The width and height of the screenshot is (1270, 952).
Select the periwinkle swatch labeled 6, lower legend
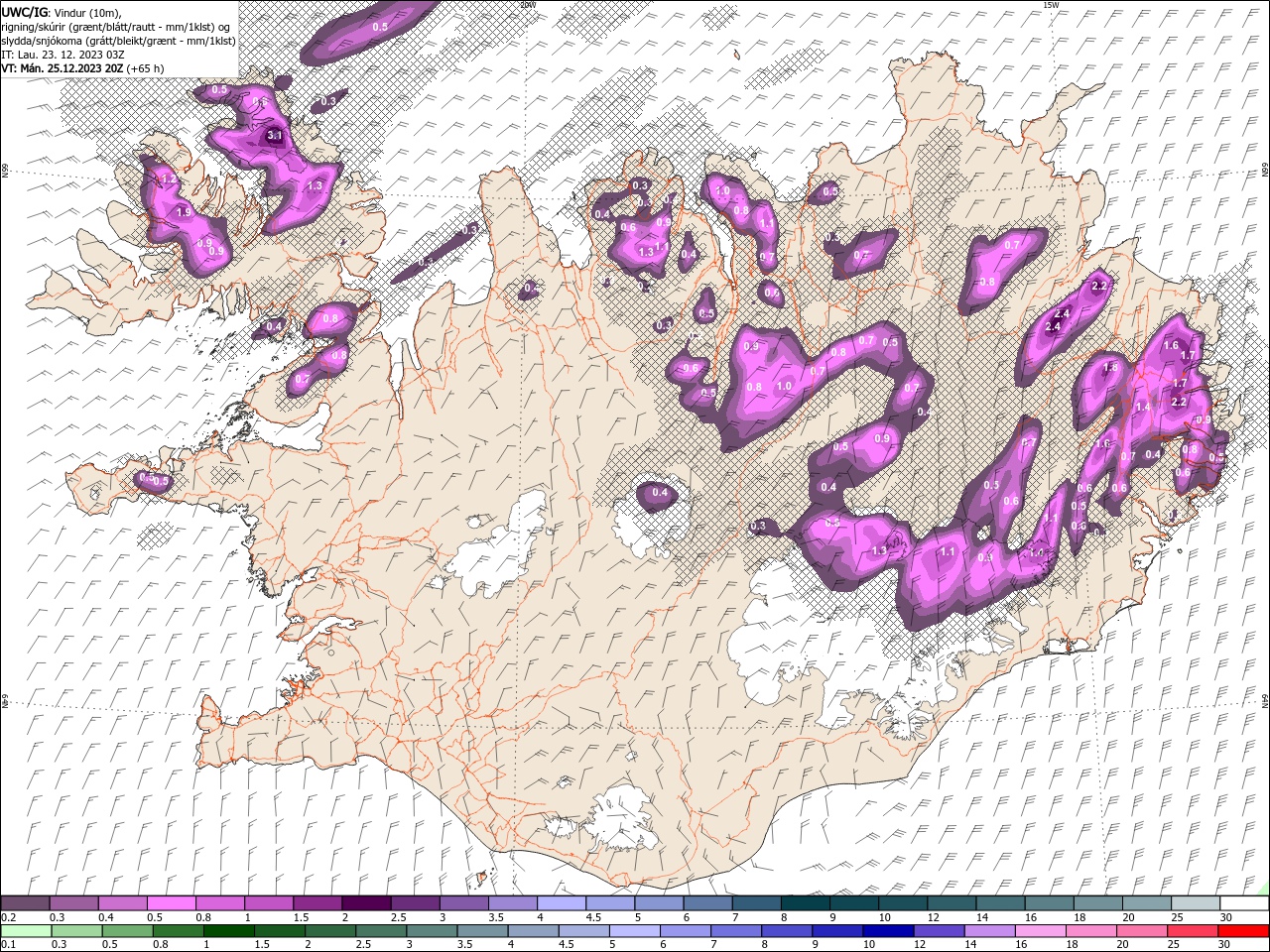click(685, 931)
